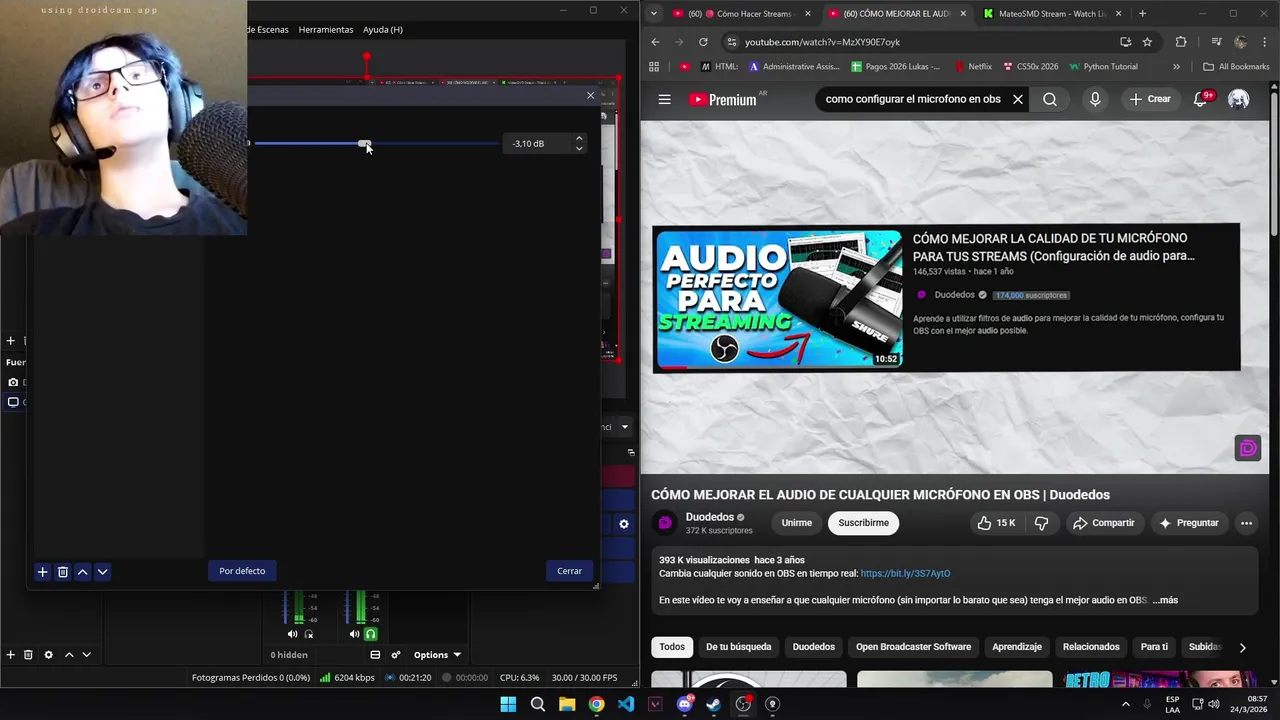Move the source down in the OBS bottom toolbar
The height and width of the screenshot is (720, 1280).
pyautogui.click(x=86, y=655)
